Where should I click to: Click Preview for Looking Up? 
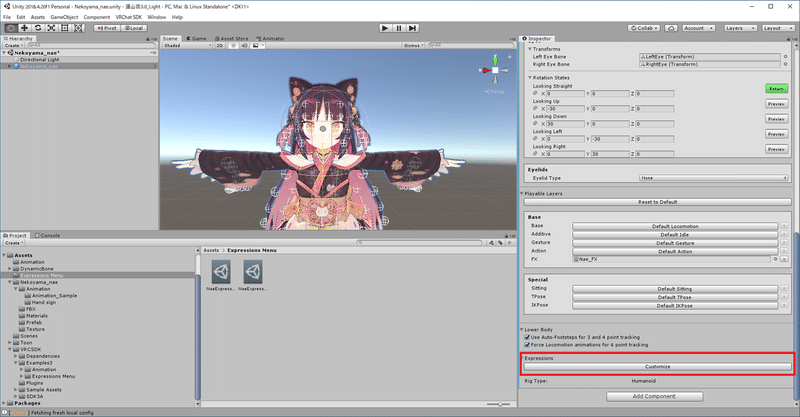click(777, 104)
